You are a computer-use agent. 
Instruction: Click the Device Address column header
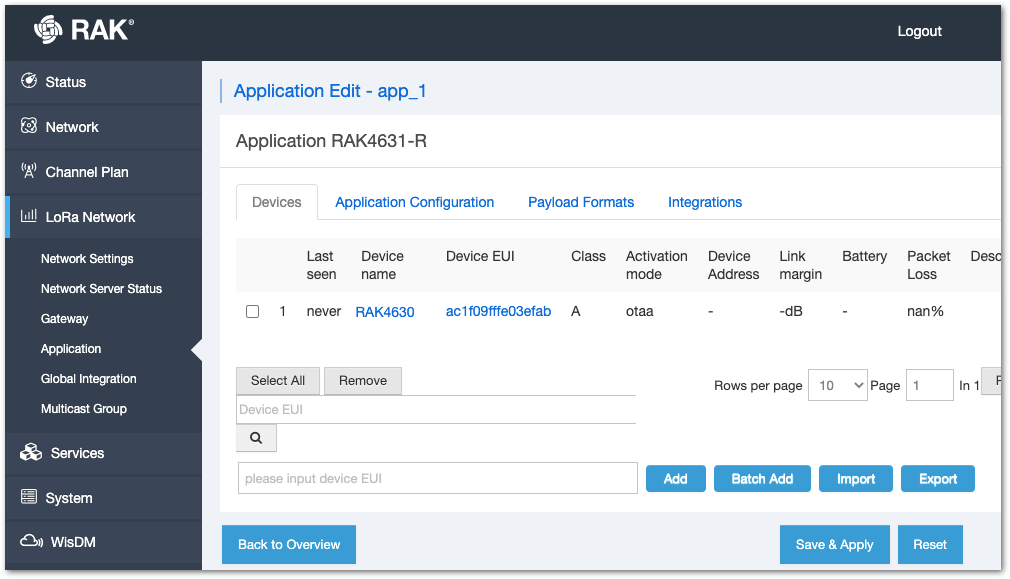[733, 265]
